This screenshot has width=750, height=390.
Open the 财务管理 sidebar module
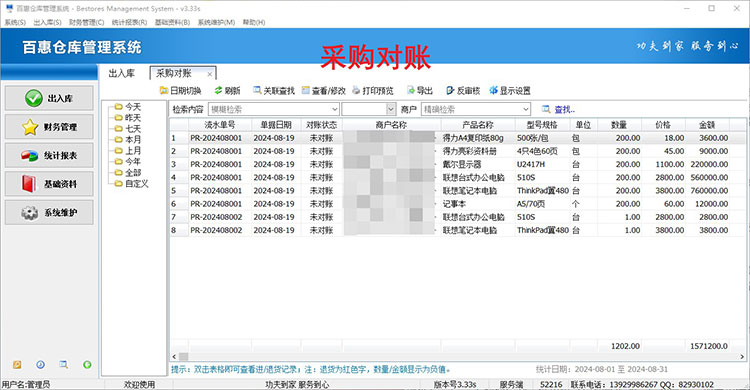49,127
